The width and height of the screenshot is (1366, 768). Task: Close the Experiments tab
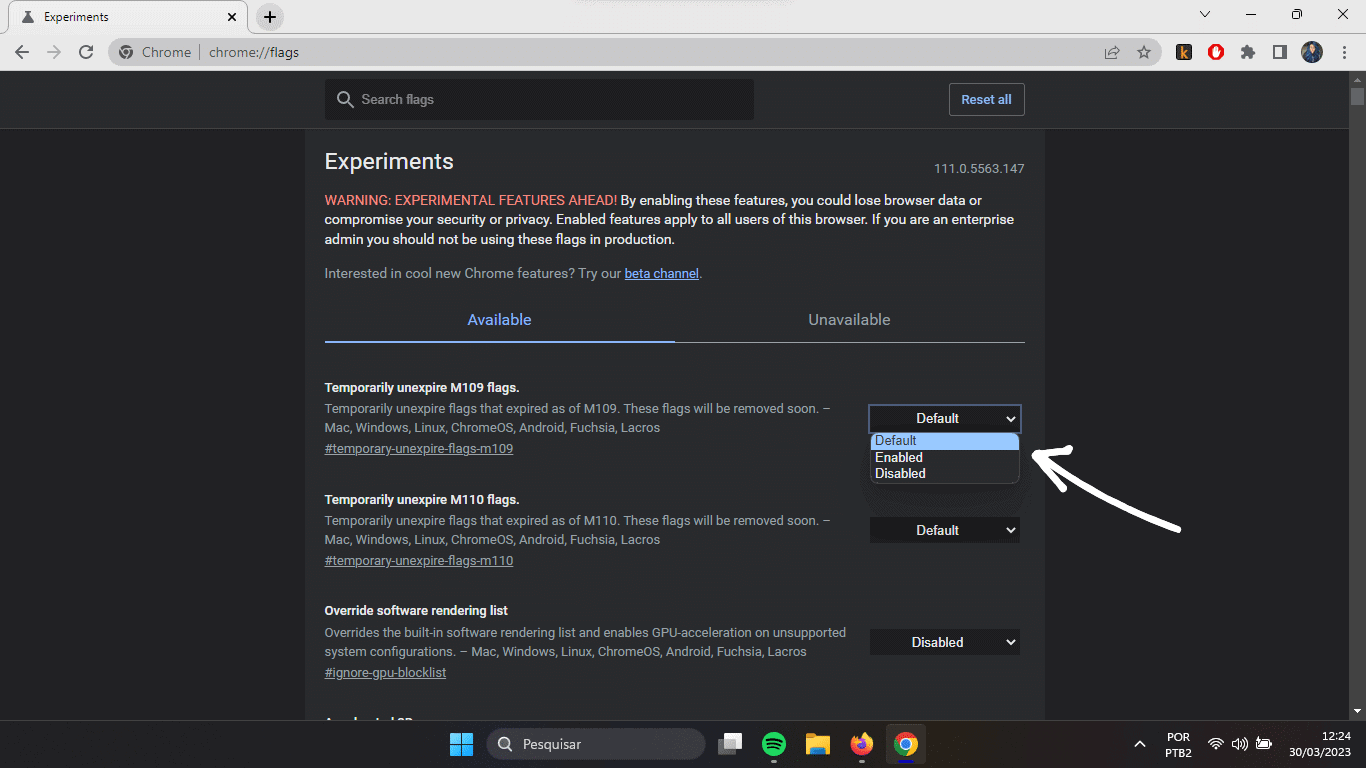[232, 17]
